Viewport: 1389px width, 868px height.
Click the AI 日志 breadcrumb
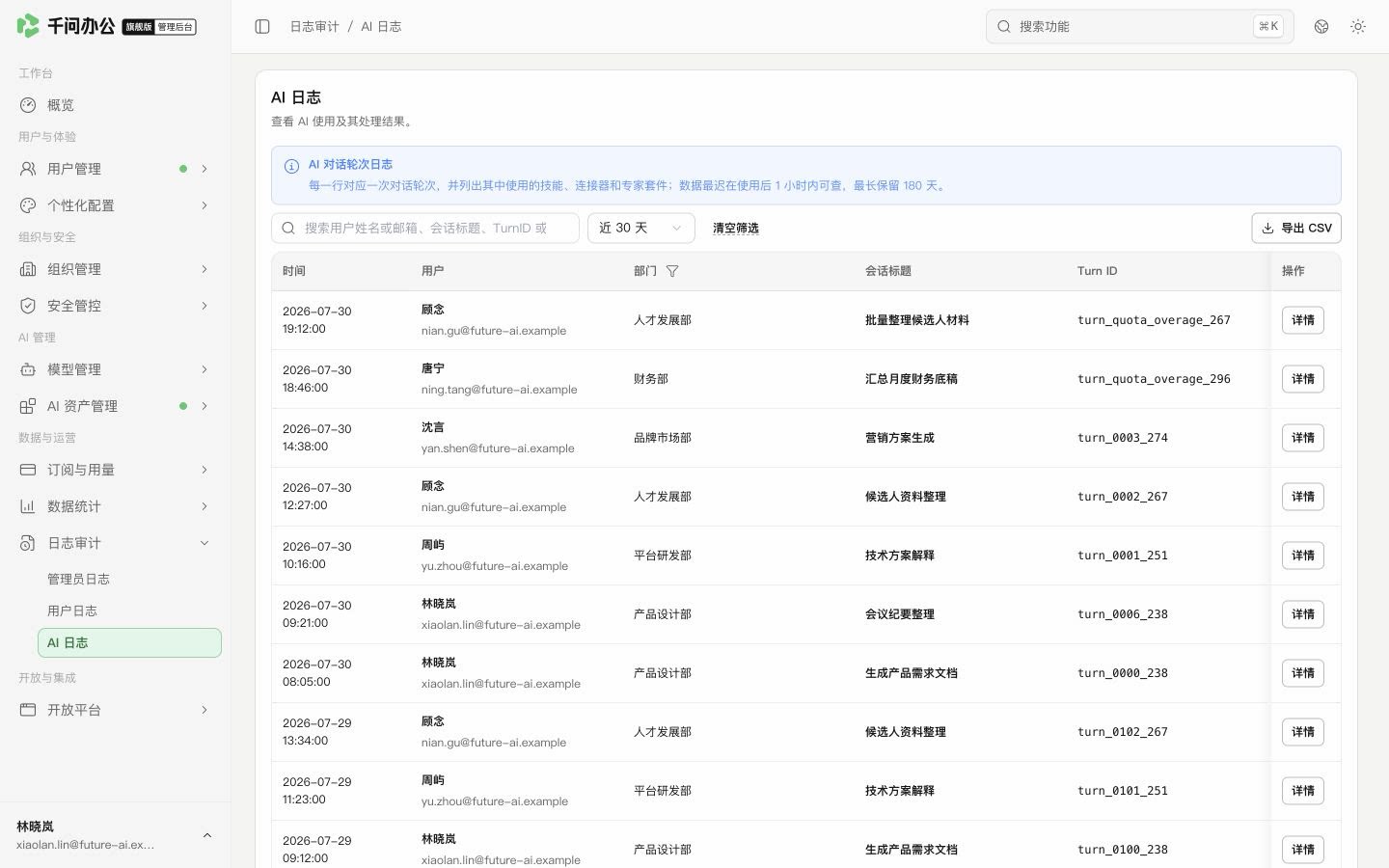[x=381, y=27]
